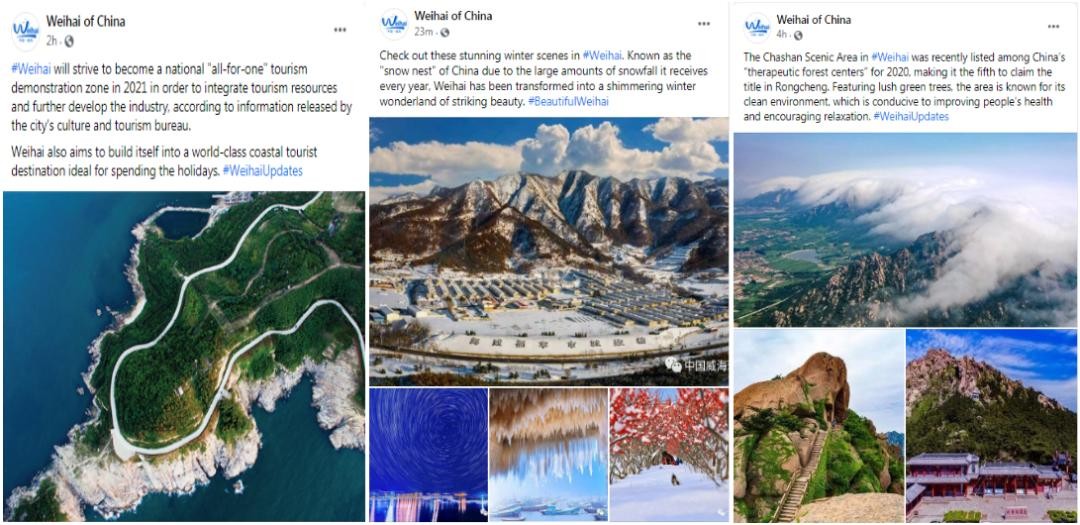Open the #WeihaiUpdates hashtag in the tourism zone post
The width and height of the screenshot is (1080, 525).
pyautogui.click(x=262, y=170)
